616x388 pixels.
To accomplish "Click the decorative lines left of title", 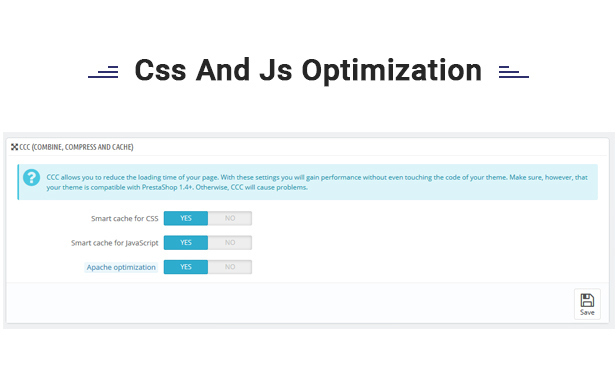I will [x=103, y=72].
